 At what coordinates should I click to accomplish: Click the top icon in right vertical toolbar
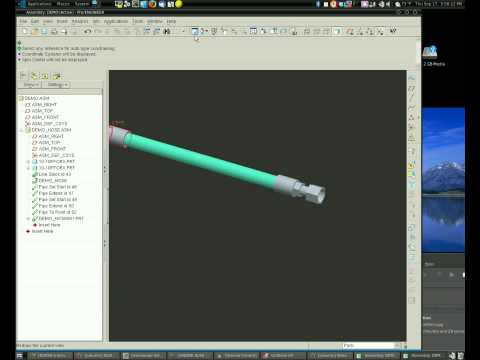click(412, 78)
